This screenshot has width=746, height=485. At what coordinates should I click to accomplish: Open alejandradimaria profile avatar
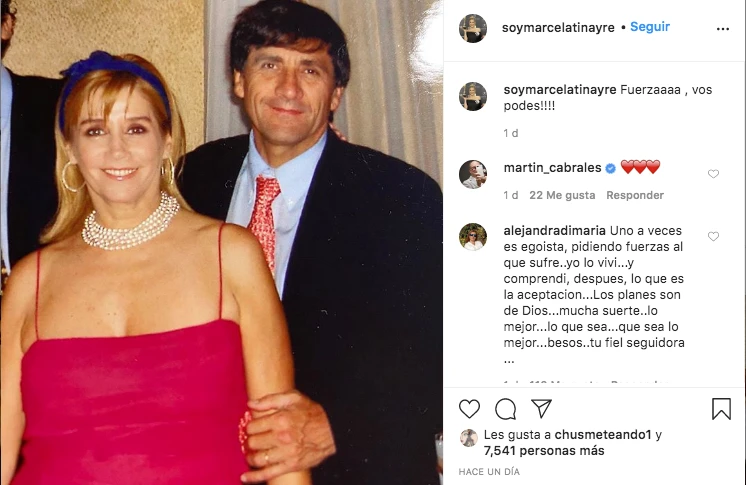click(473, 237)
